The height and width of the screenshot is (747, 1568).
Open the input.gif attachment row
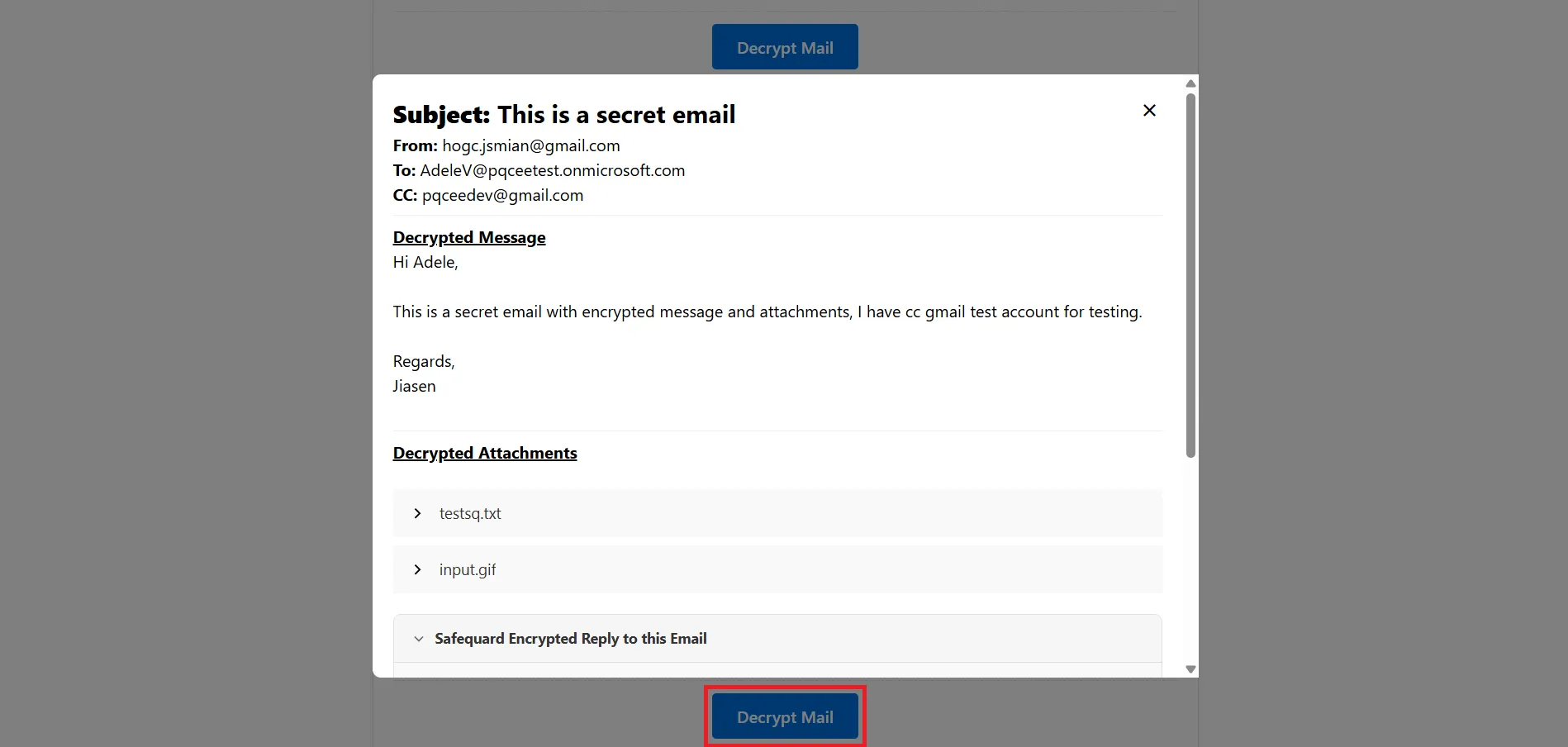coord(777,570)
